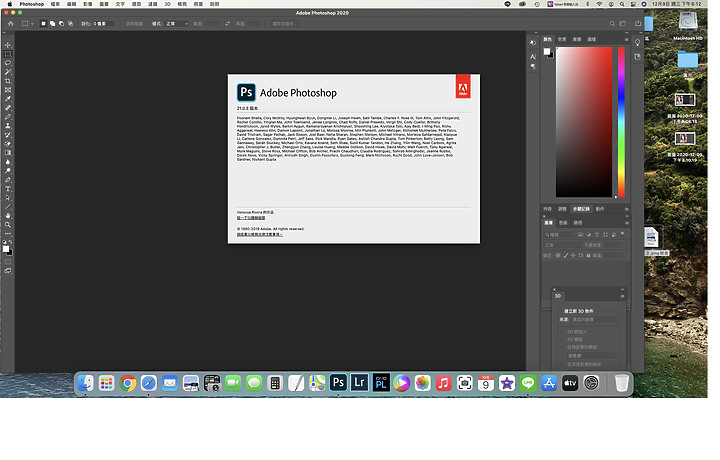Switch to the Channels tab beside Layers
This screenshot has width=720, height=460.
(x=563, y=223)
